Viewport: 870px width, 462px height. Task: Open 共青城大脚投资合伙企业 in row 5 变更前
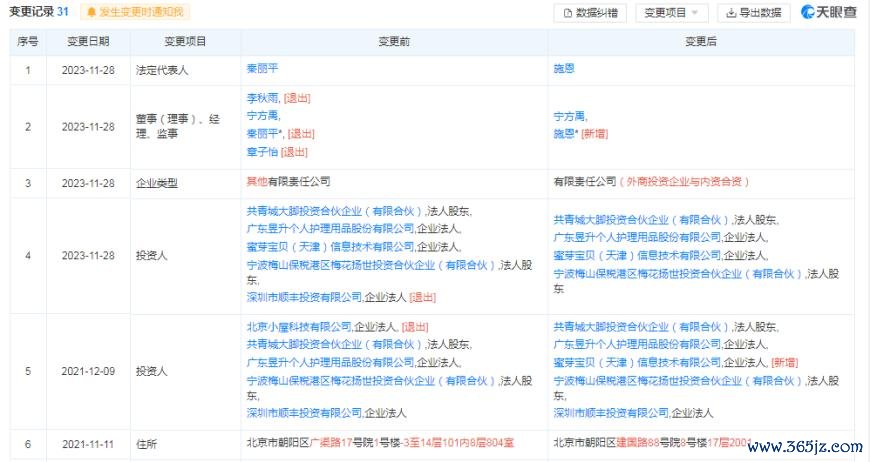(335, 345)
